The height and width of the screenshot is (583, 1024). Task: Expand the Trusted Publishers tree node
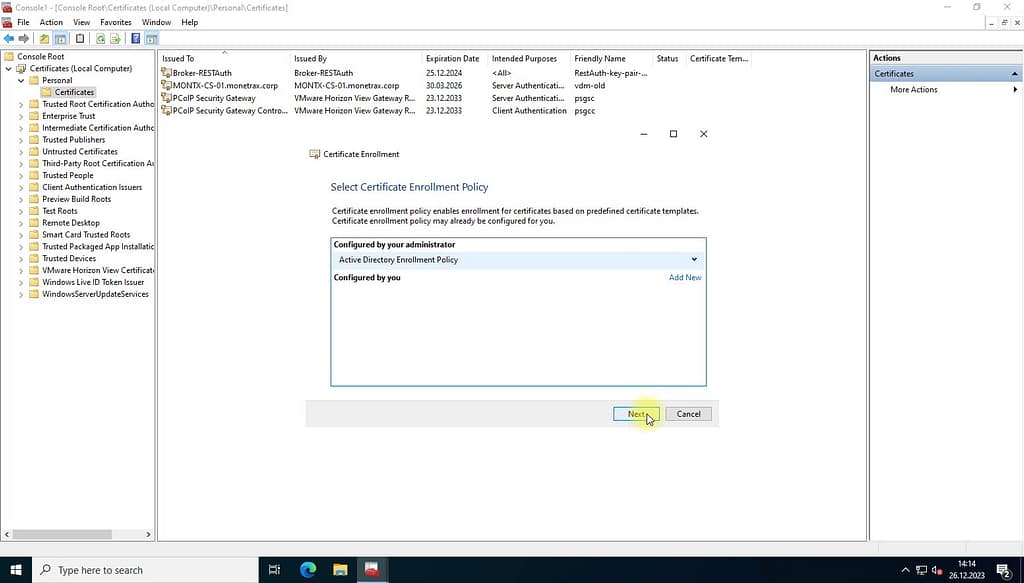click(x=21, y=140)
